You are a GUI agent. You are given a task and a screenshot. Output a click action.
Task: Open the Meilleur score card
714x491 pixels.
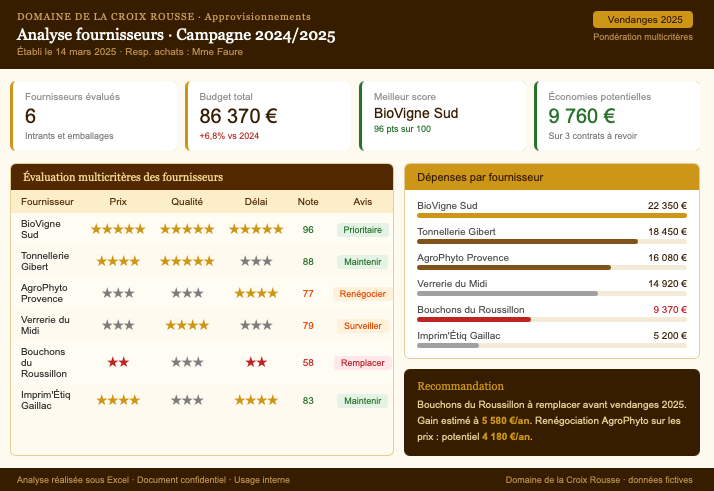pyautogui.click(x=443, y=116)
